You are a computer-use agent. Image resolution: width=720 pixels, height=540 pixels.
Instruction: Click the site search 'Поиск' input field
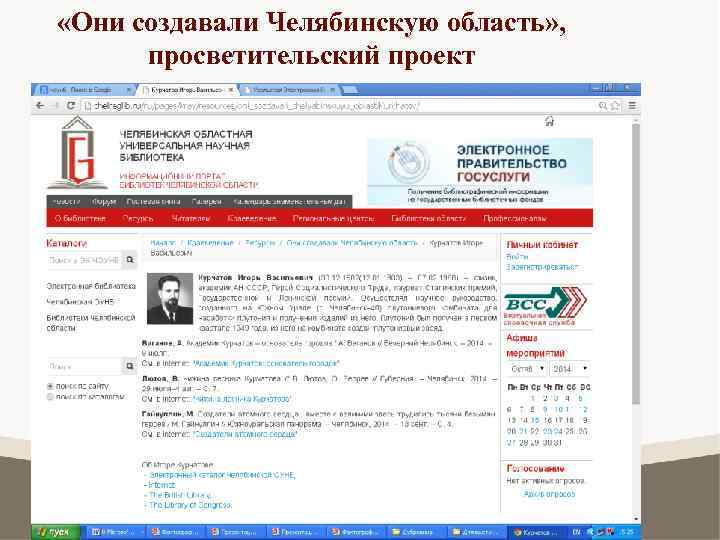(x=84, y=366)
